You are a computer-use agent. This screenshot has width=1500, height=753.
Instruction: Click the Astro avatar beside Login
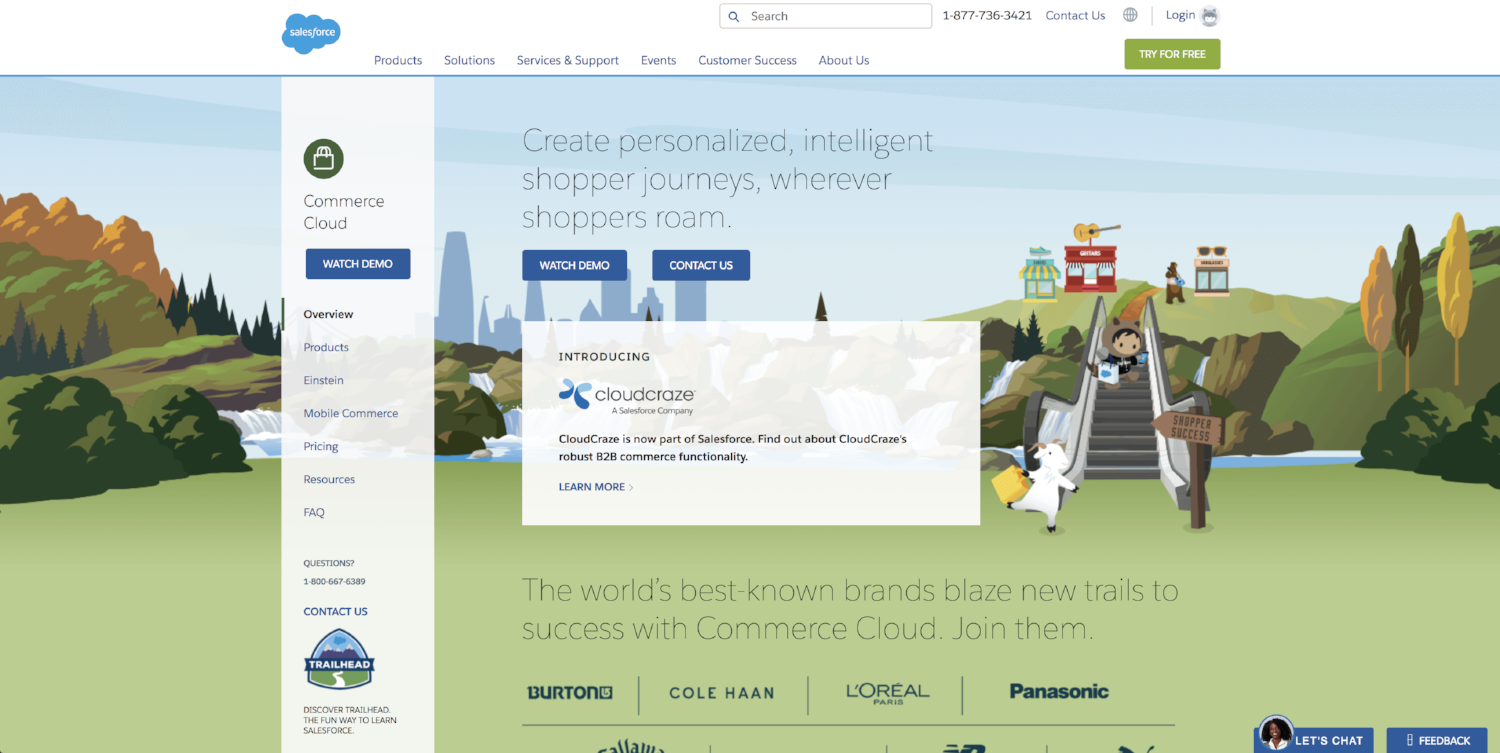(x=1210, y=16)
